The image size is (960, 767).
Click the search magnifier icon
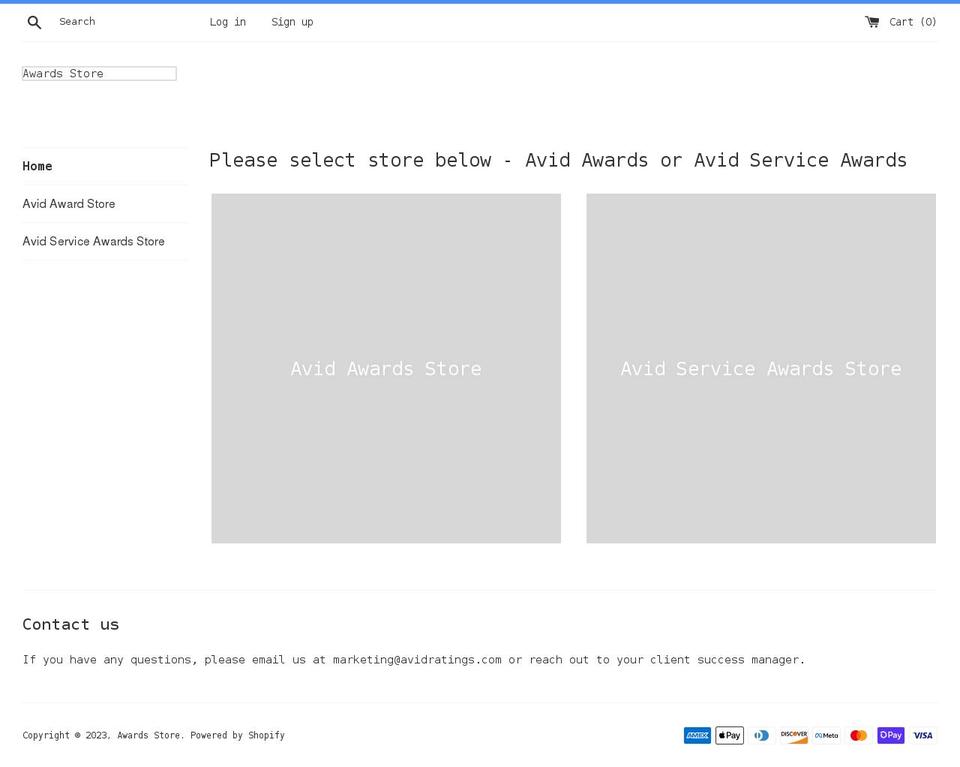(34, 23)
